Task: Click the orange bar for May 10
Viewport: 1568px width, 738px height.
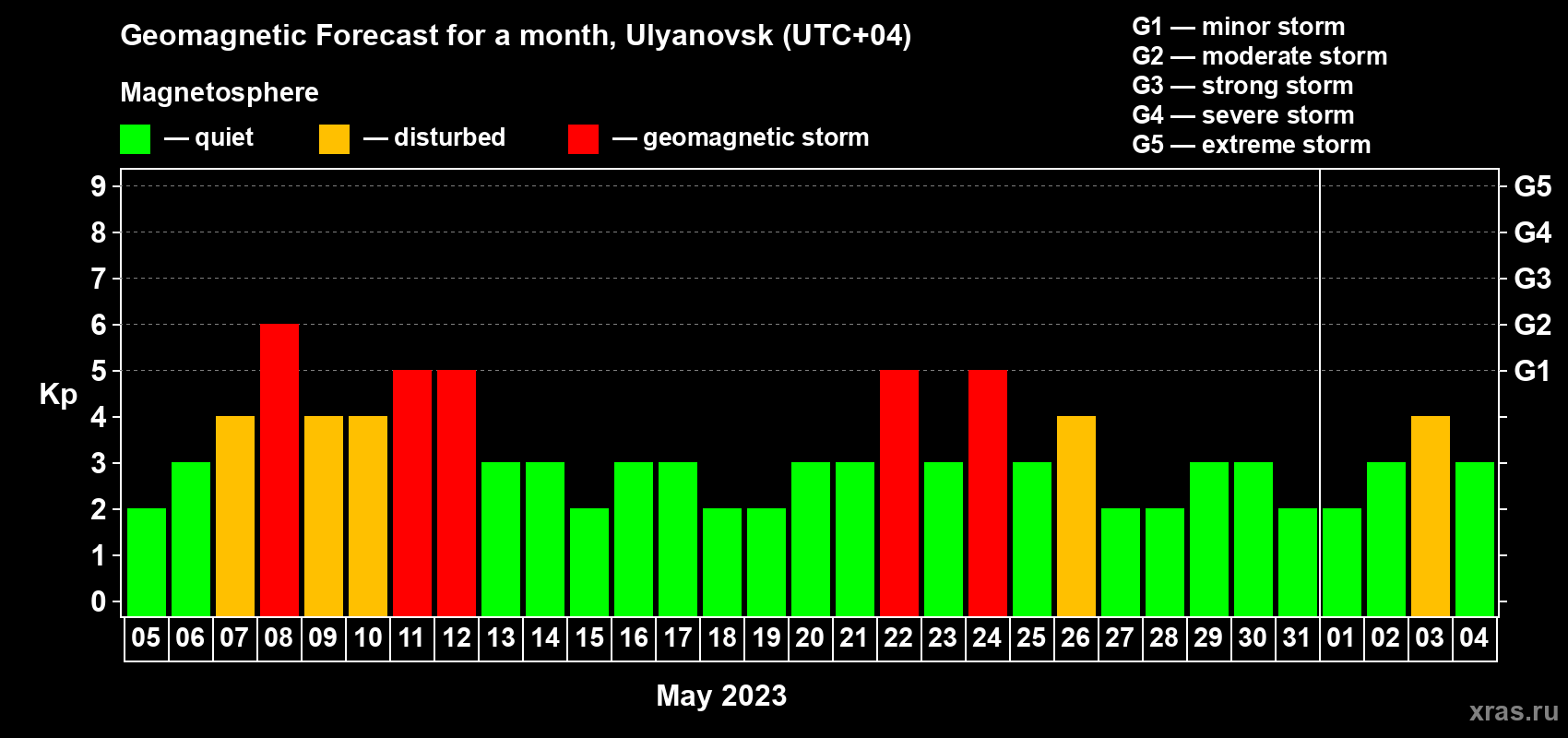Action: point(368,517)
